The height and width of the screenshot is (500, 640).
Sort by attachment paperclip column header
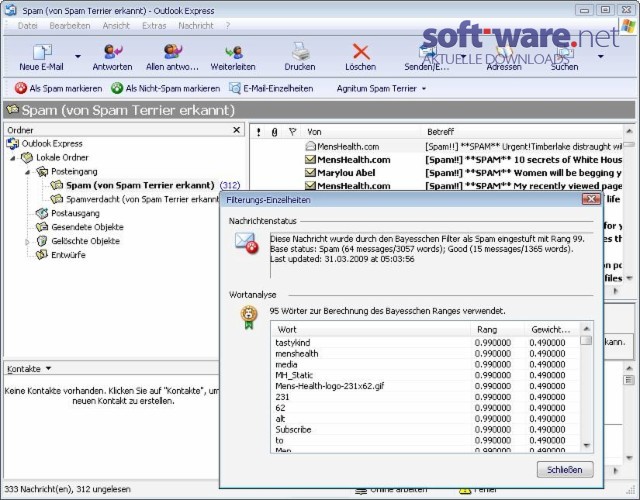point(275,132)
